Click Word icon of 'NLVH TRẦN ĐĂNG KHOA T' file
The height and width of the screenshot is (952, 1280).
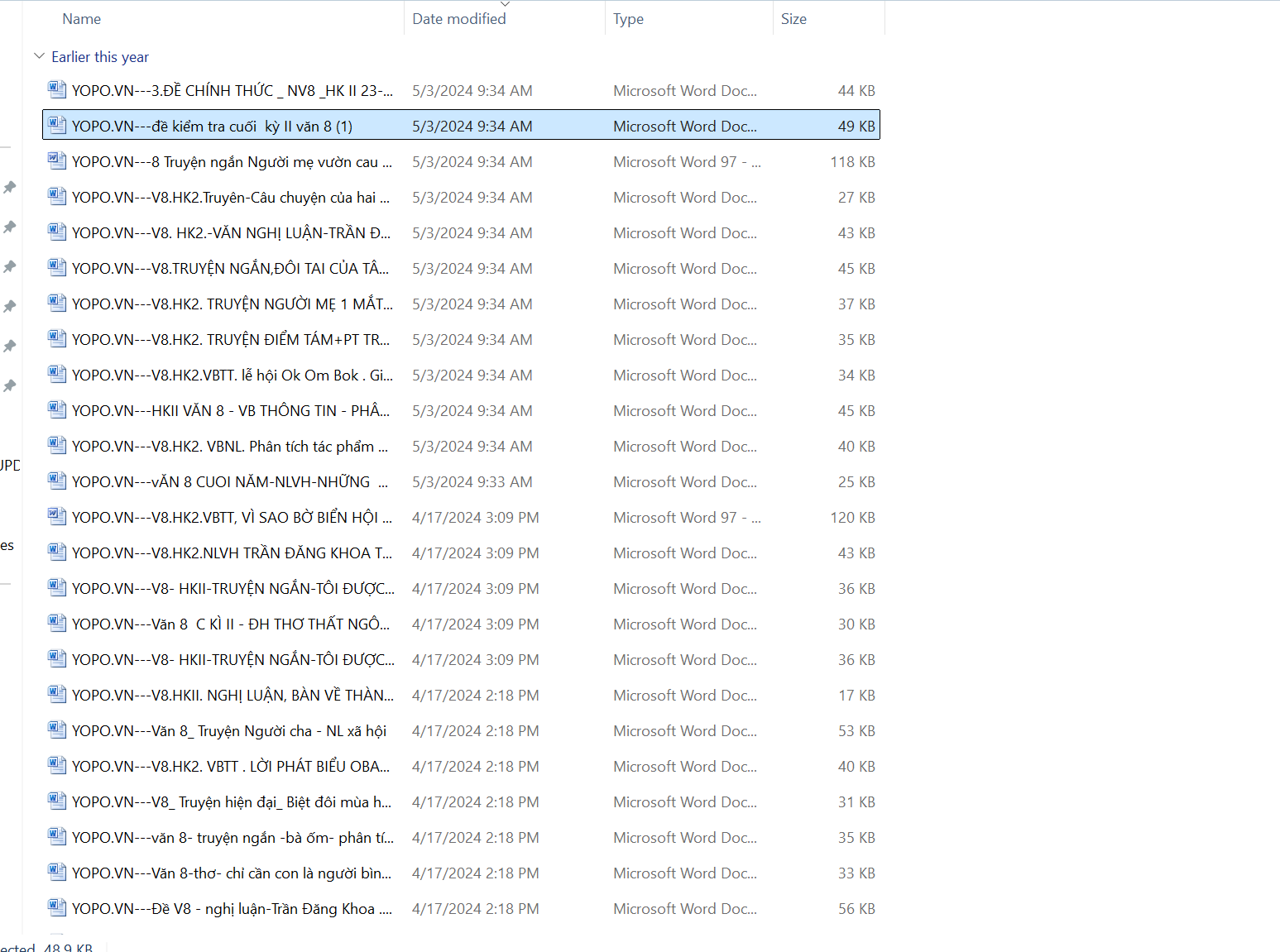(57, 552)
